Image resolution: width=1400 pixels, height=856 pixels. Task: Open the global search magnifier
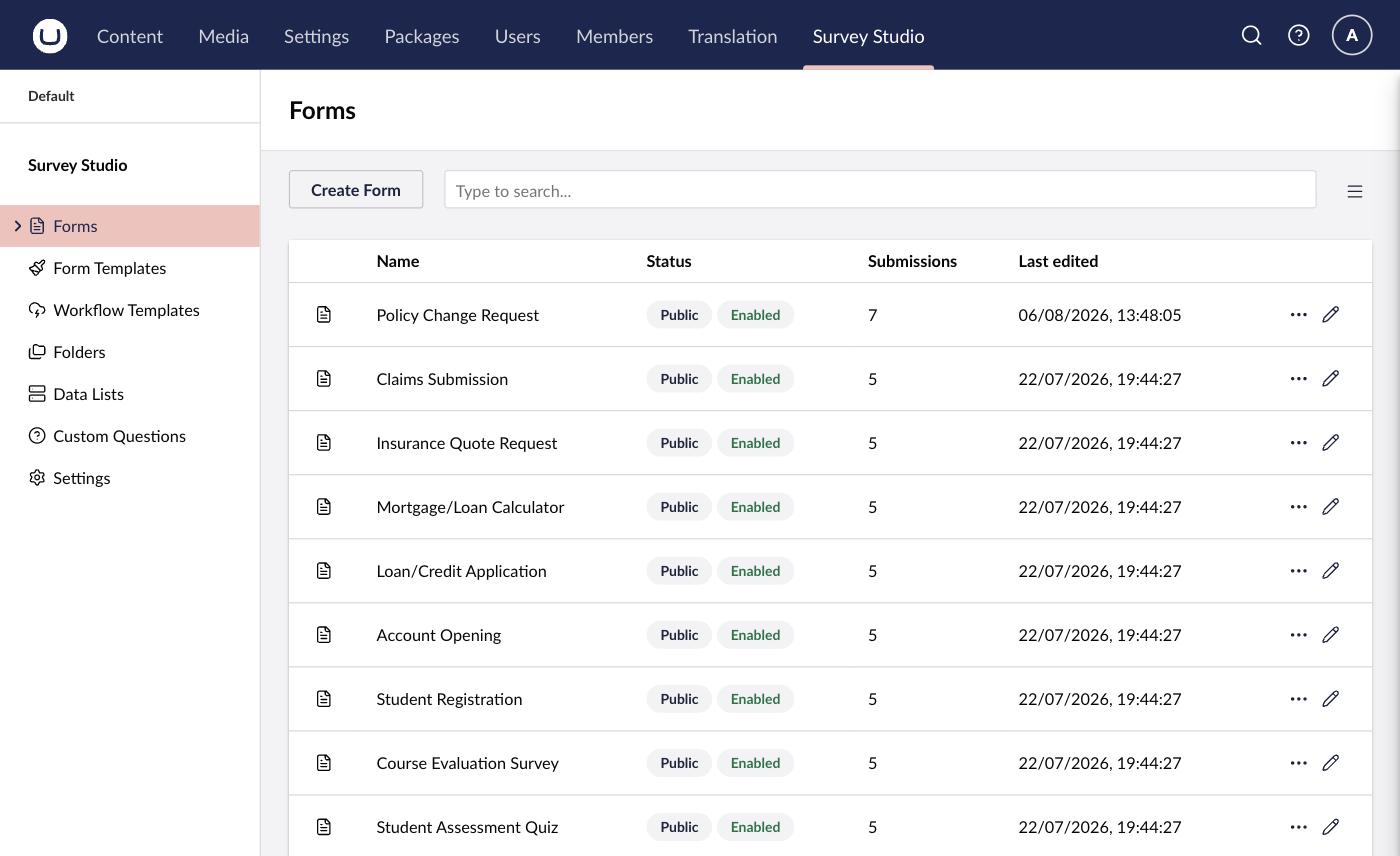(1251, 36)
